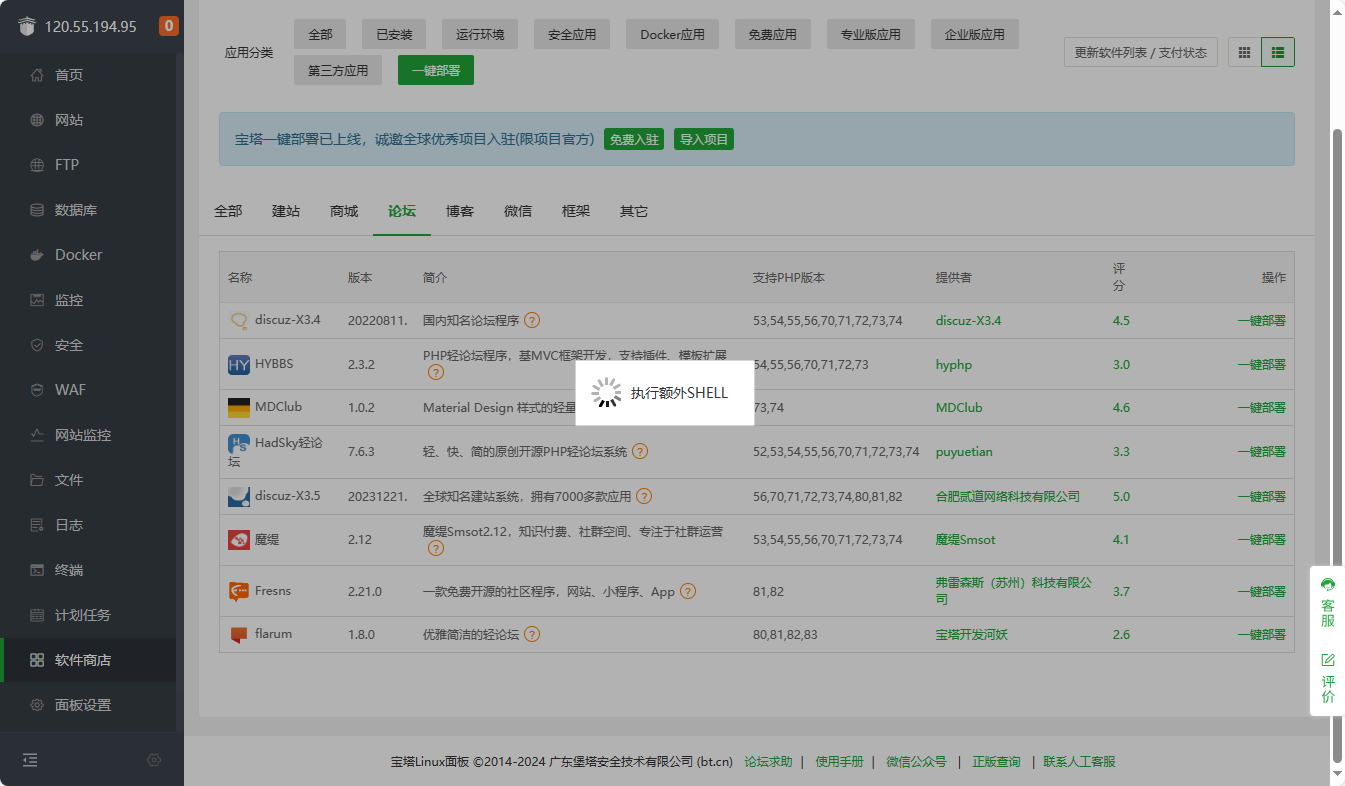
Task: Click version text 20231221. of discuz-X3.5
Action: pos(378,496)
